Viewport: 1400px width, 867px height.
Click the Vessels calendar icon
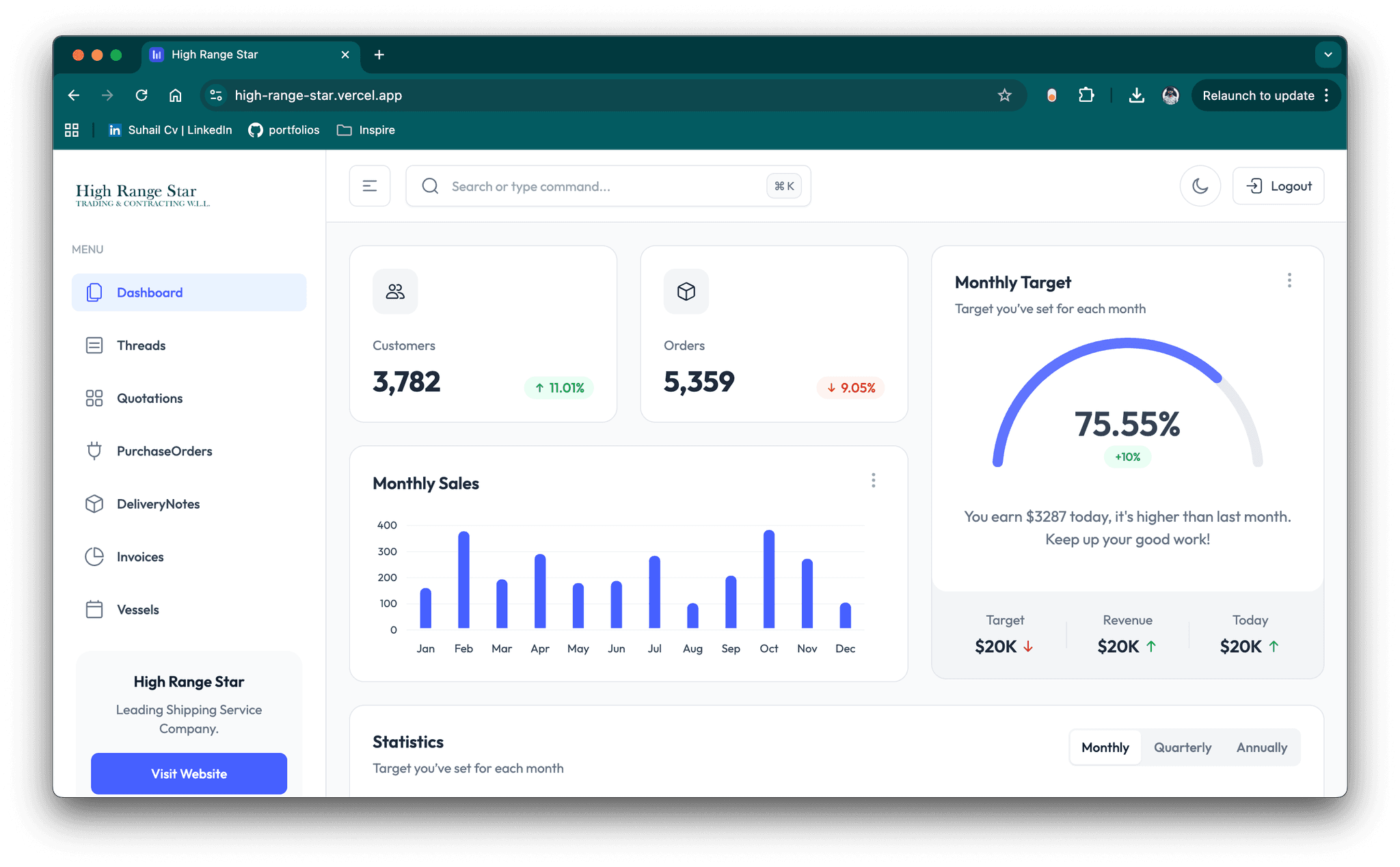pyautogui.click(x=94, y=609)
